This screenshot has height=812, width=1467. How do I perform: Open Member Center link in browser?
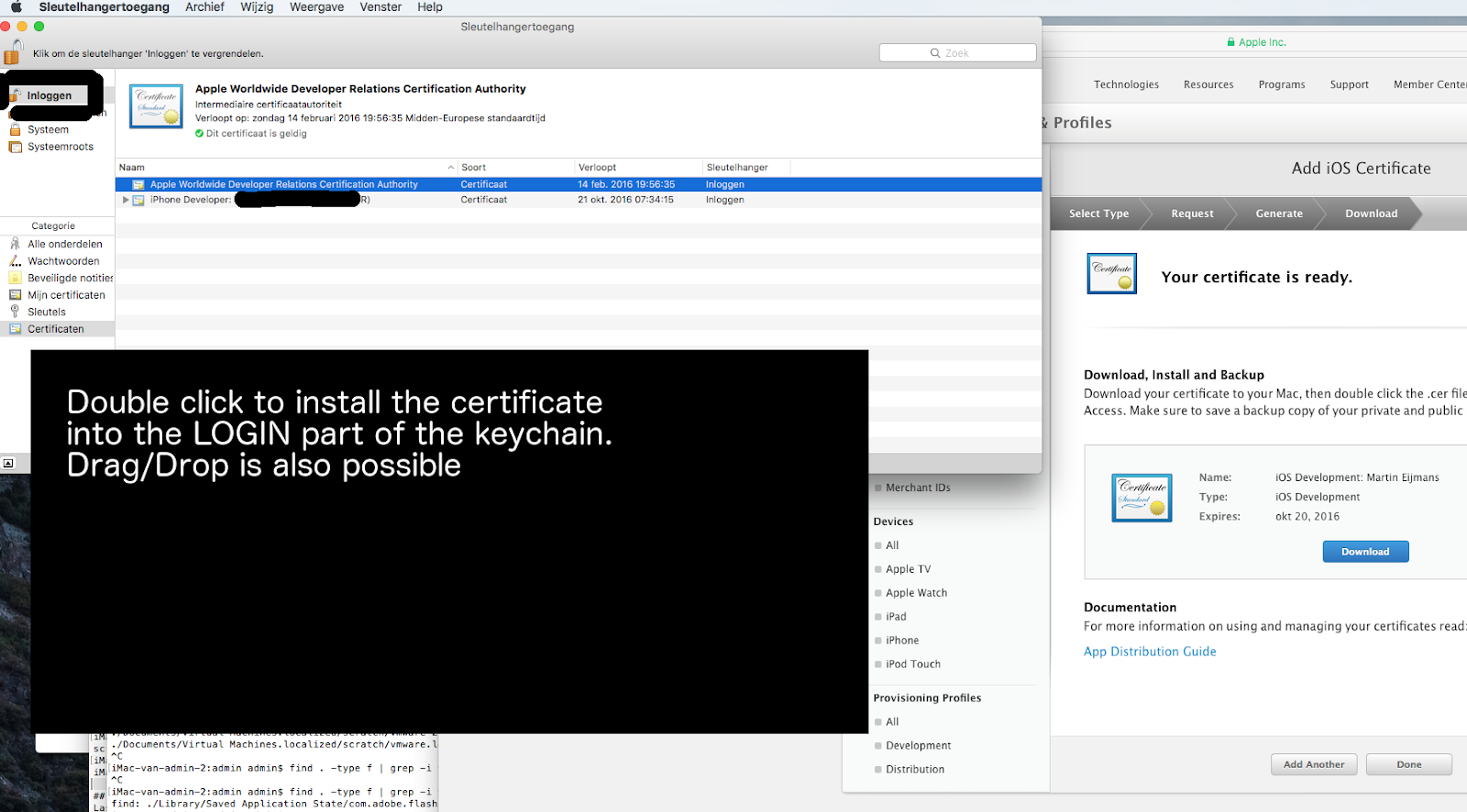tap(1429, 84)
